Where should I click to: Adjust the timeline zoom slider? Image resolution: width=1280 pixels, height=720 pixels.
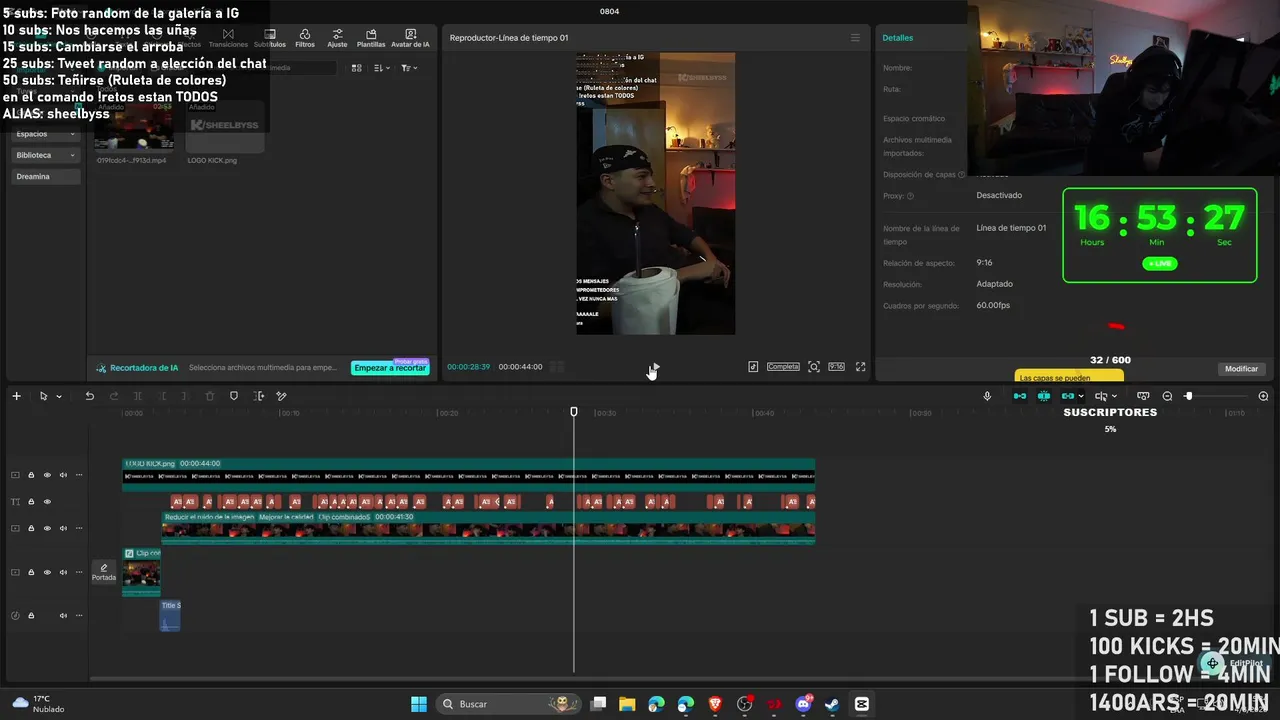point(1188,396)
